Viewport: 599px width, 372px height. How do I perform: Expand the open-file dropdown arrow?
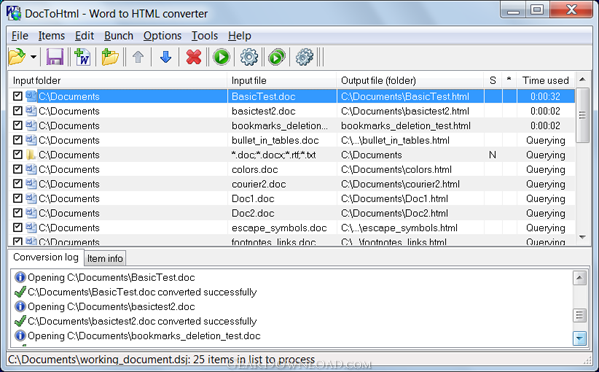coord(34,57)
